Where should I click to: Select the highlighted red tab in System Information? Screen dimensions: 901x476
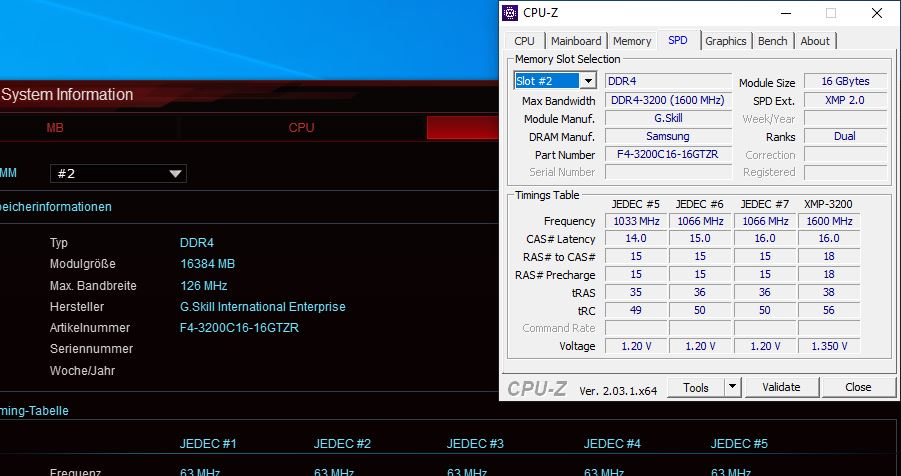463,128
